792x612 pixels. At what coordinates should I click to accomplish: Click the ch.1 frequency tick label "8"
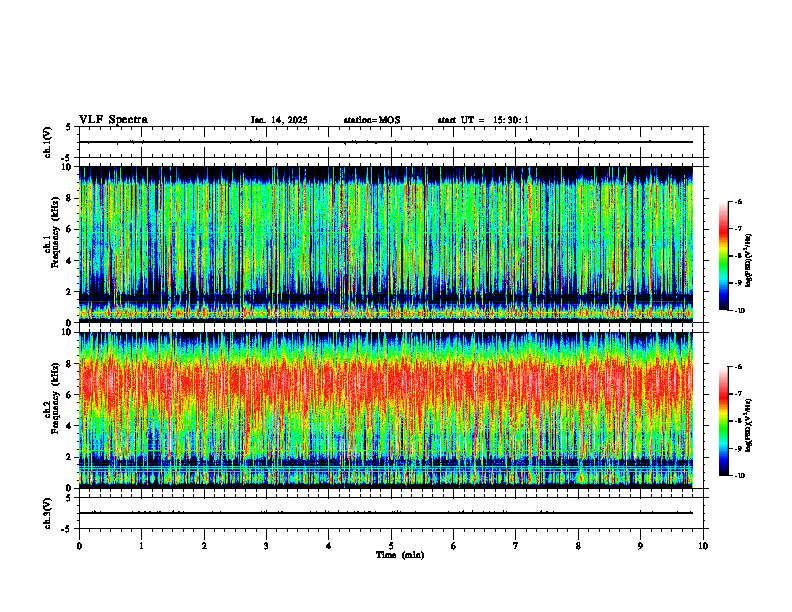coord(71,198)
